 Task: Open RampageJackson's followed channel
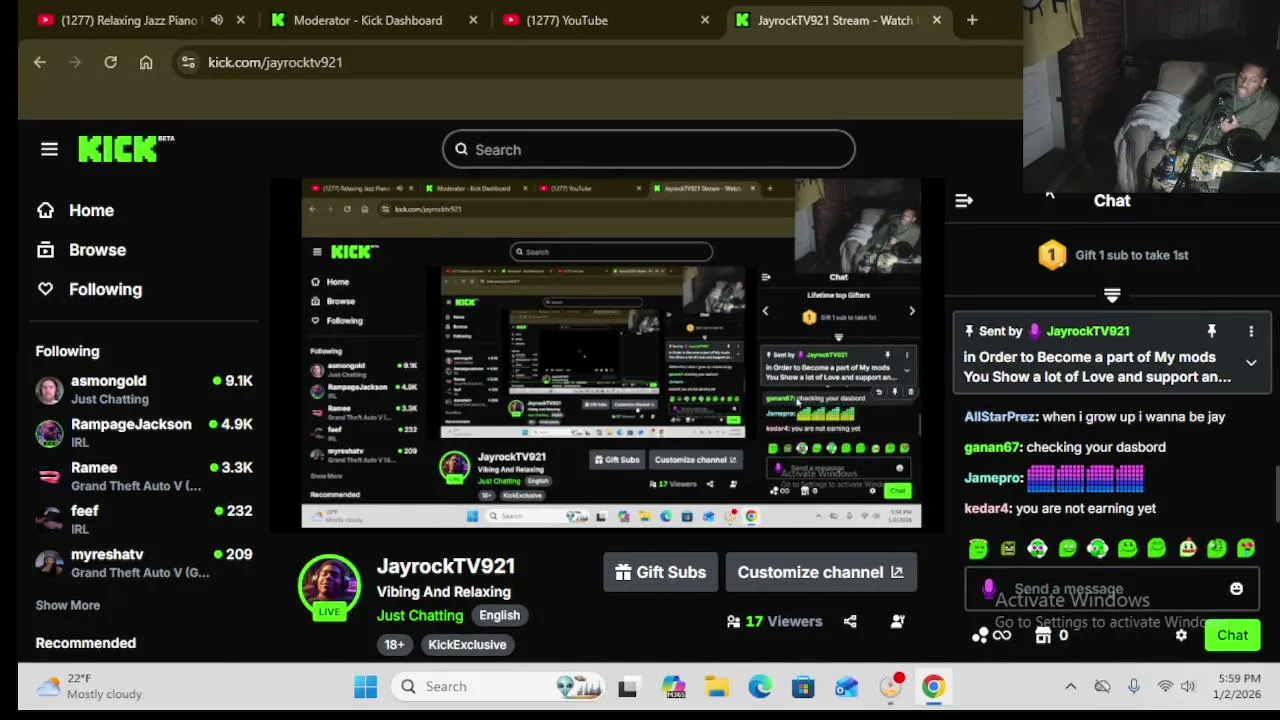[144, 432]
